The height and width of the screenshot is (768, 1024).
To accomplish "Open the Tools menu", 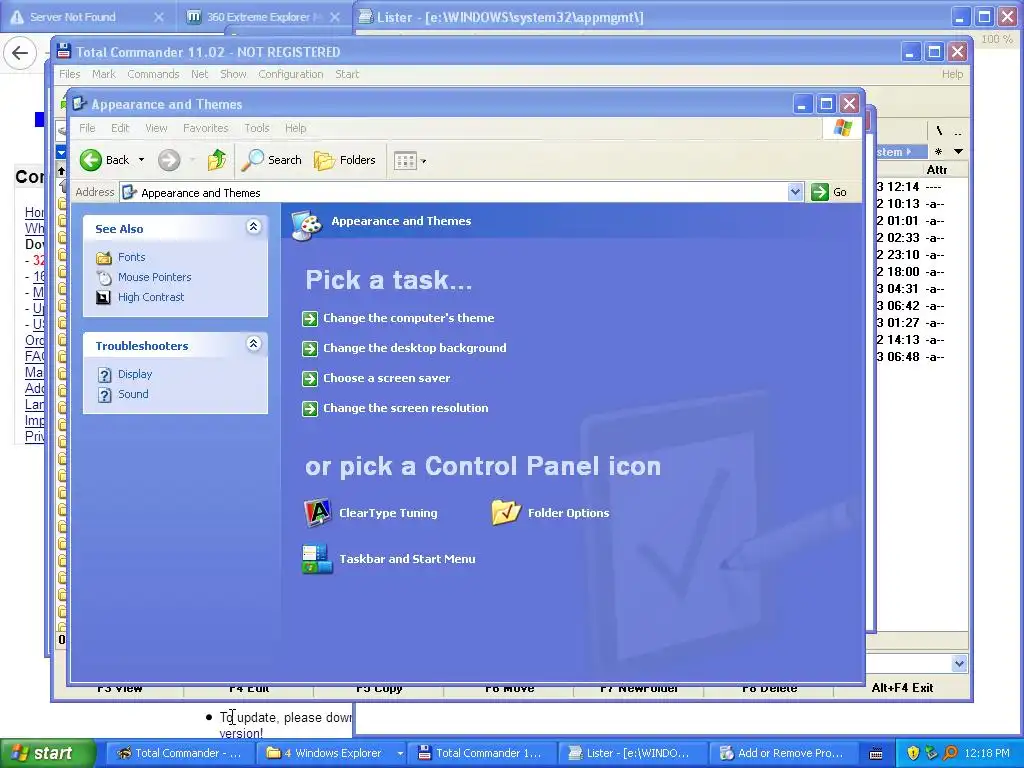I will 257,128.
